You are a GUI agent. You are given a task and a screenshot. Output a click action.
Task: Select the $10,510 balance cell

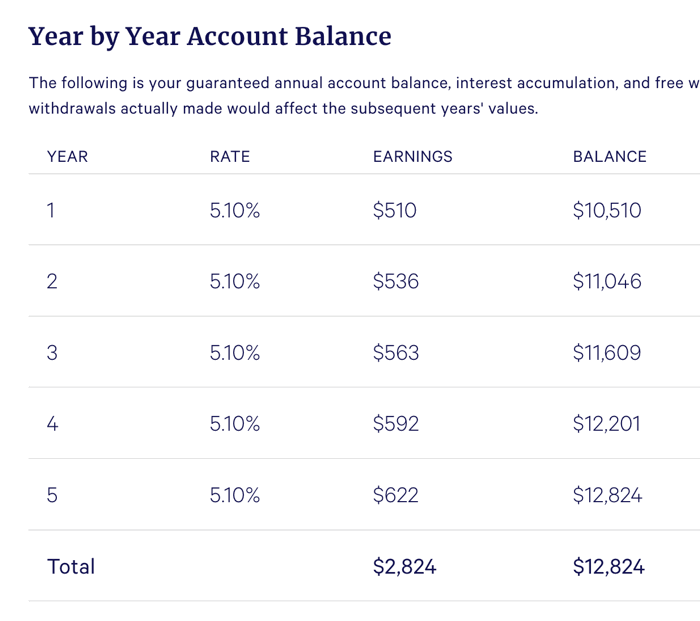point(607,211)
